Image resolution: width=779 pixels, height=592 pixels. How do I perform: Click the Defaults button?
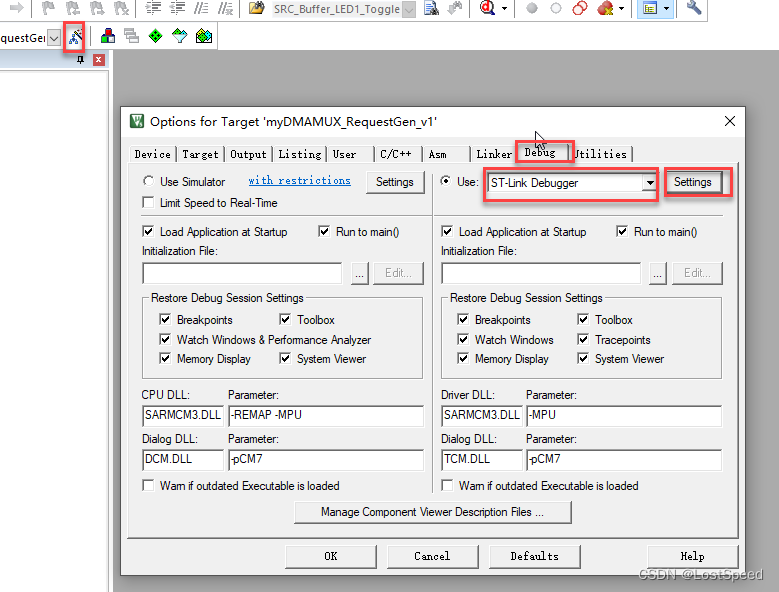[535, 556]
